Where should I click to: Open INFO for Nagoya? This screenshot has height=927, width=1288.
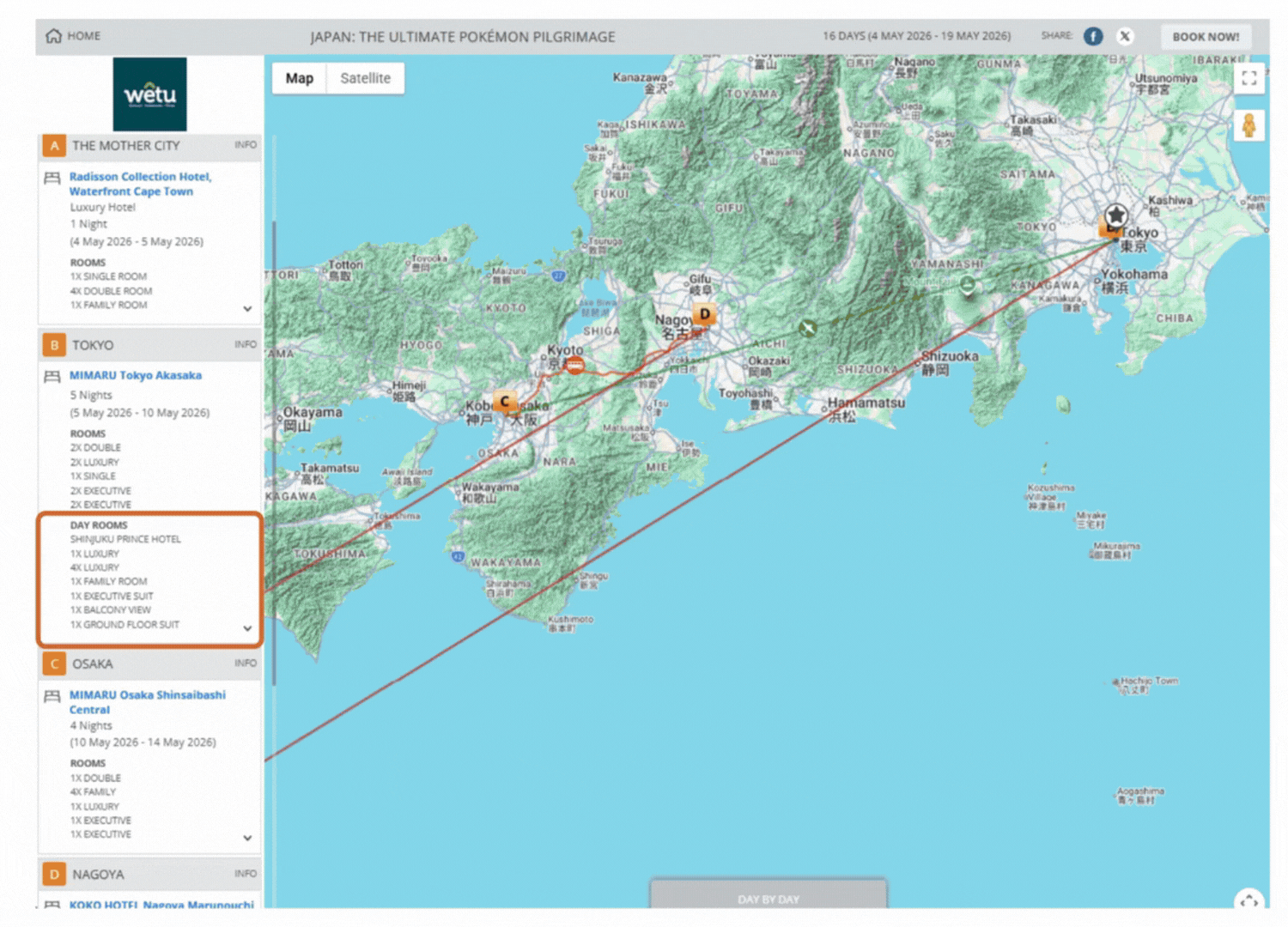click(x=246, y=873)
